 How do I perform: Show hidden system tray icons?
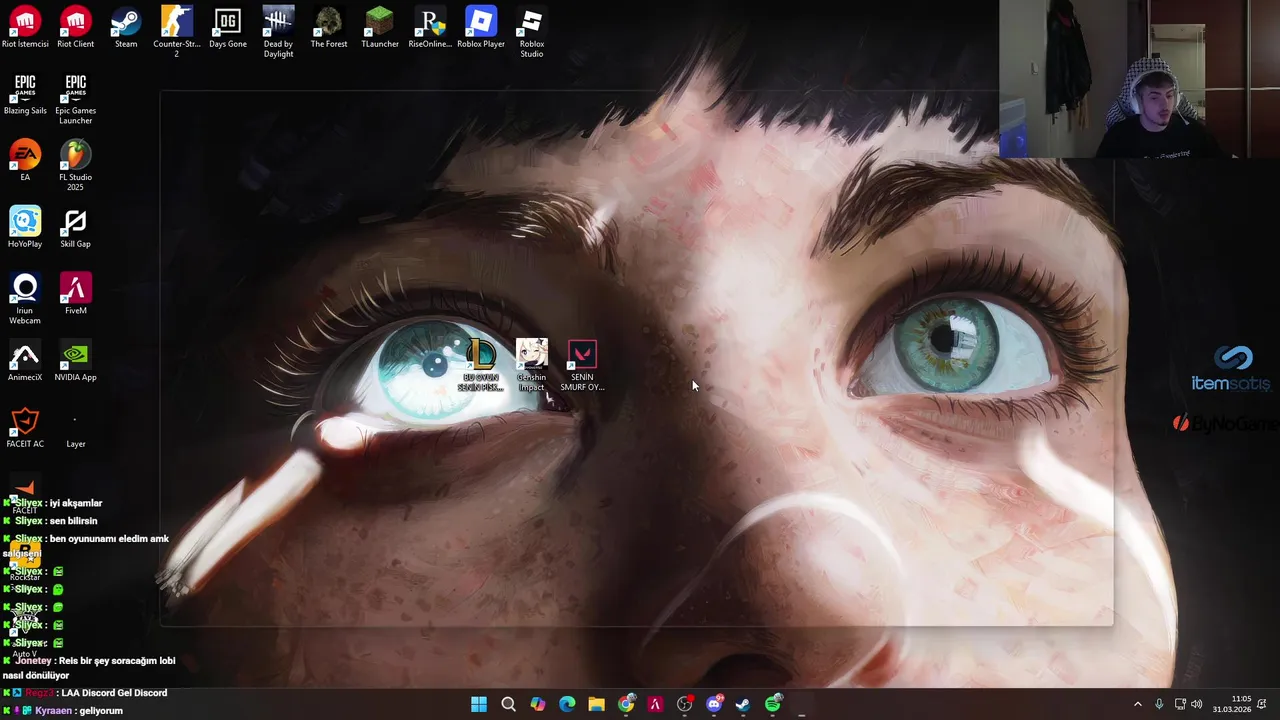1137,704
